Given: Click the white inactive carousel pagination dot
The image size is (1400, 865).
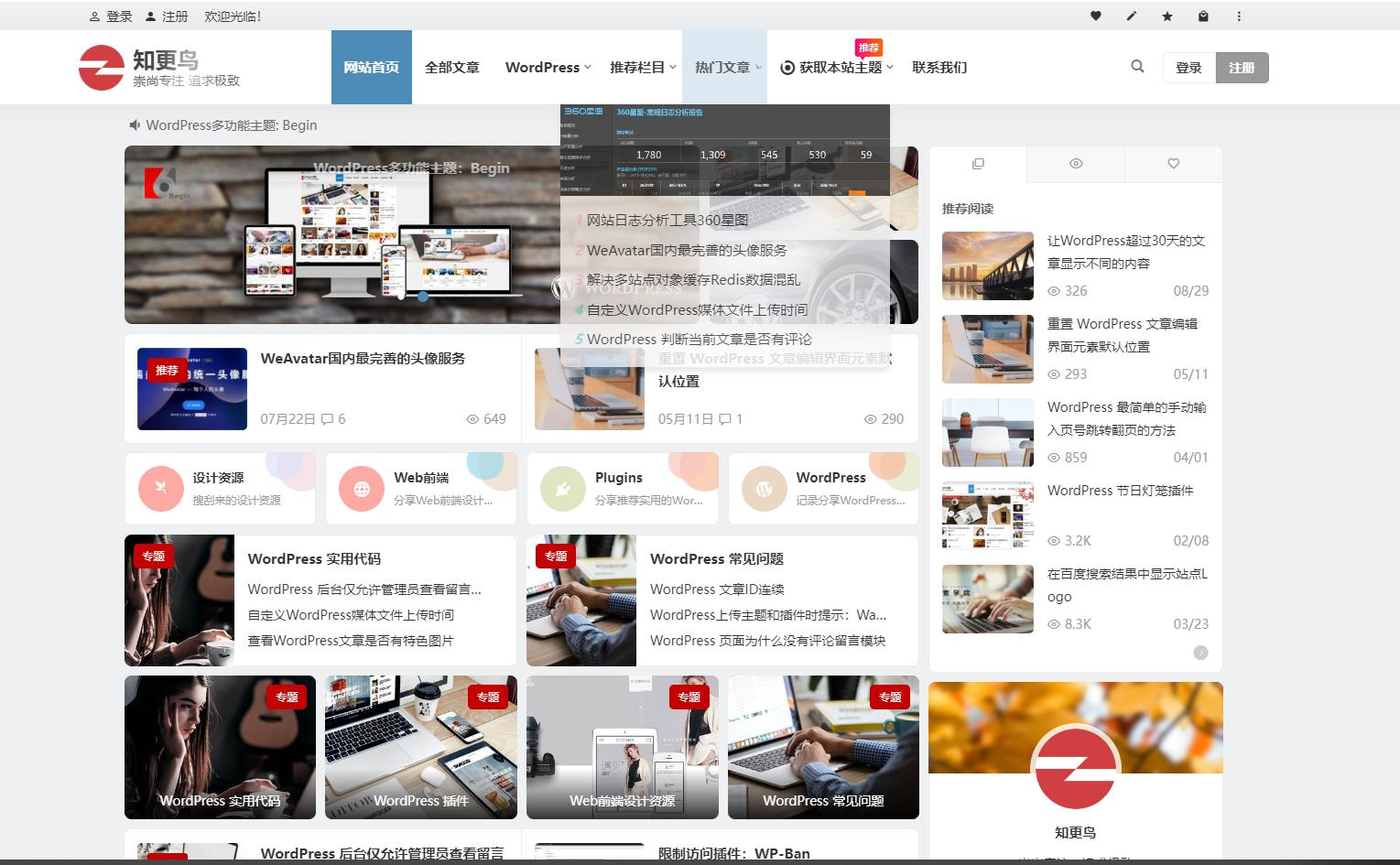Looking at the screenshot, I should coord(401,296).
